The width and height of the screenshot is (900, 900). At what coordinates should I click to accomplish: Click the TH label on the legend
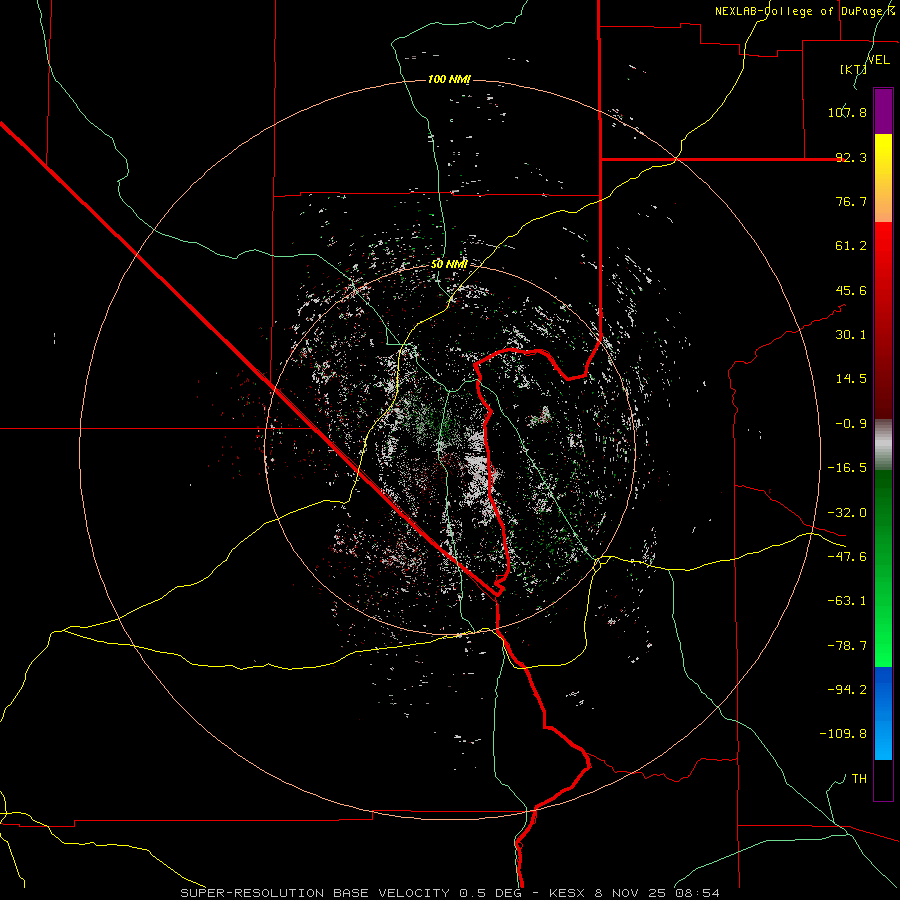click(x=859, y=779)
